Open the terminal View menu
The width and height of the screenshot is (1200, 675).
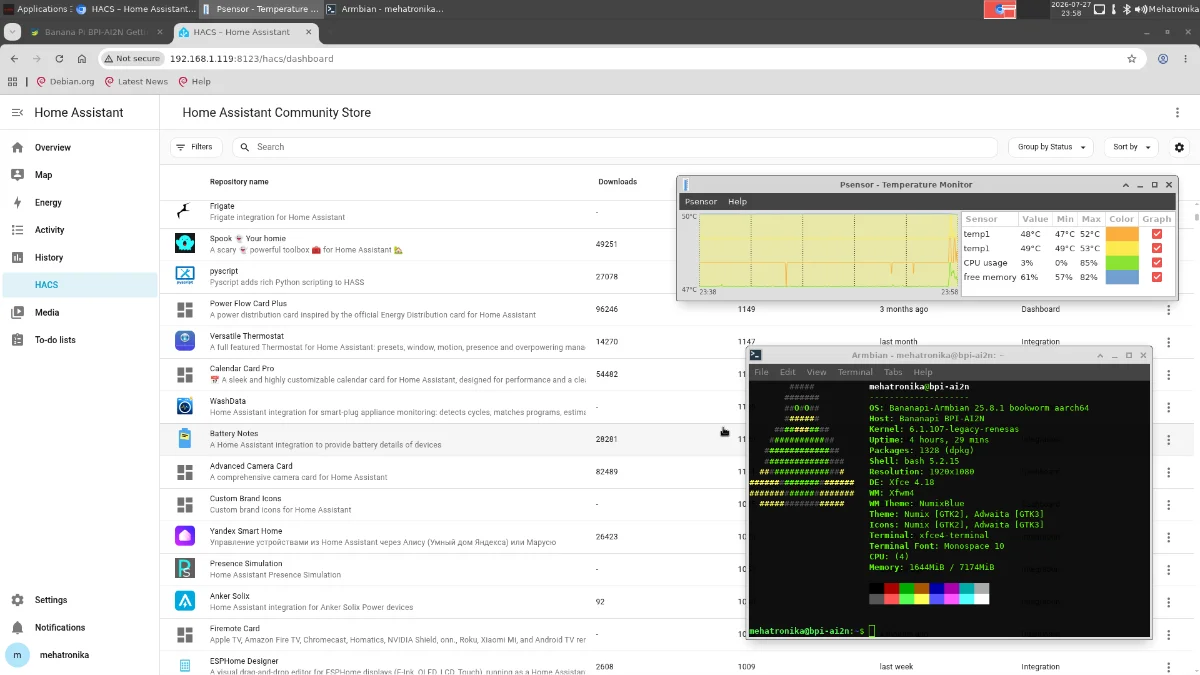click(x=816, y=372)
